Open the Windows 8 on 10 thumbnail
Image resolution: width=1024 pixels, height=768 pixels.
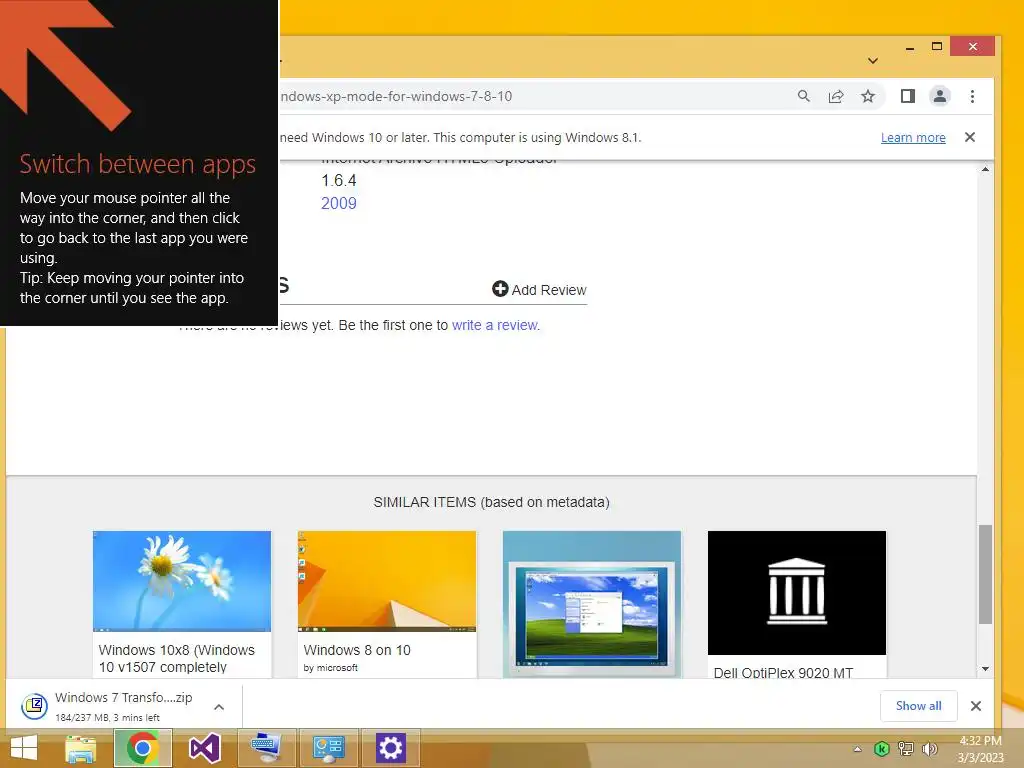(387, 581)
